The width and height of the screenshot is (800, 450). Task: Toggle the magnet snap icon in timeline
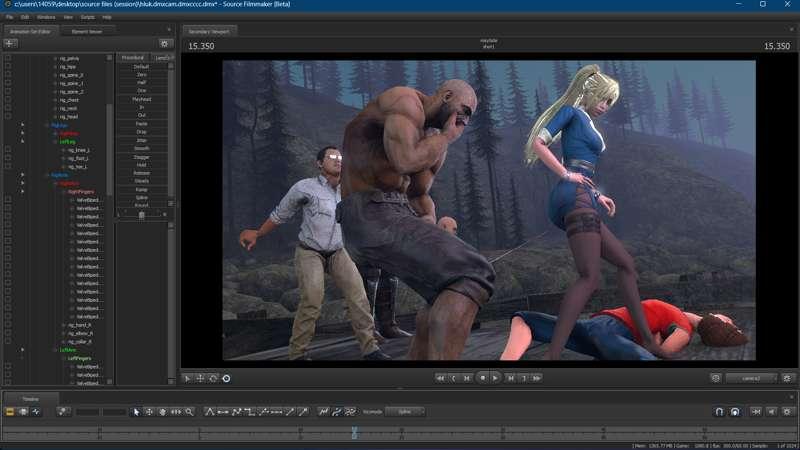point(719,411)
